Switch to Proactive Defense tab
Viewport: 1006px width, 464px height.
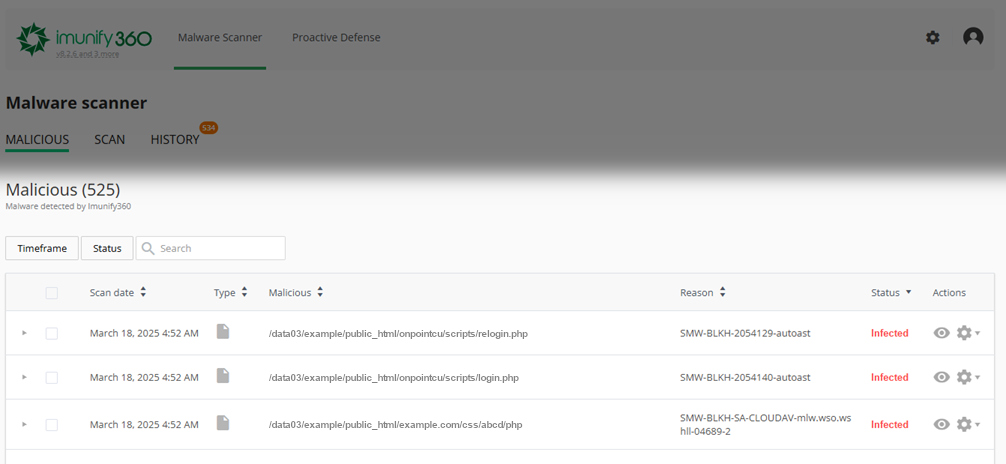pos(336,38)
